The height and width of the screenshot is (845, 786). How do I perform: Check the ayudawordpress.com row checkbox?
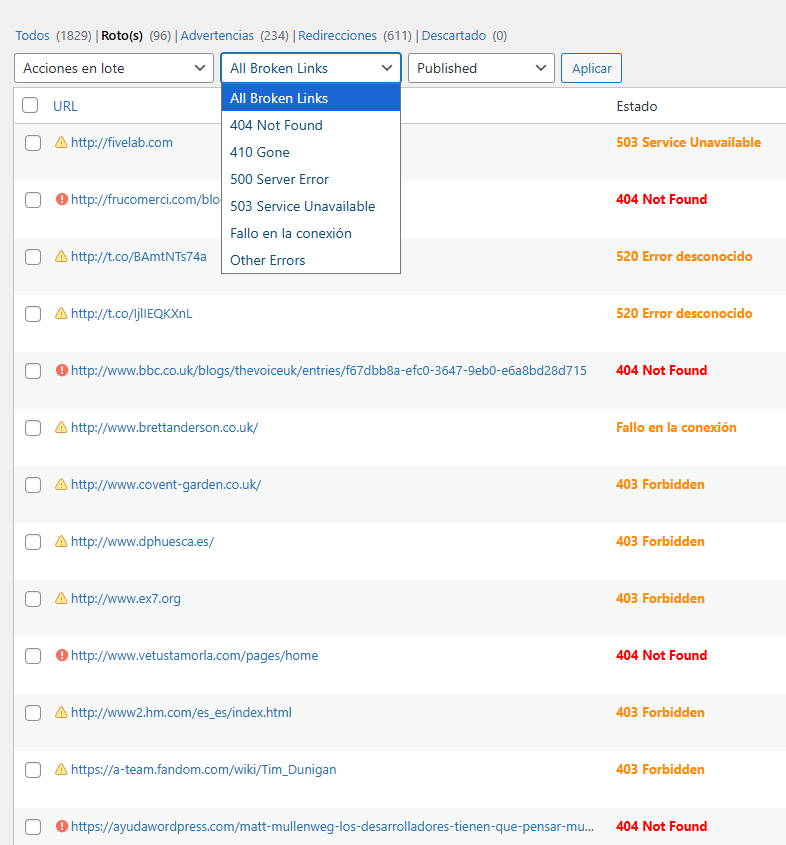[33, 827]
